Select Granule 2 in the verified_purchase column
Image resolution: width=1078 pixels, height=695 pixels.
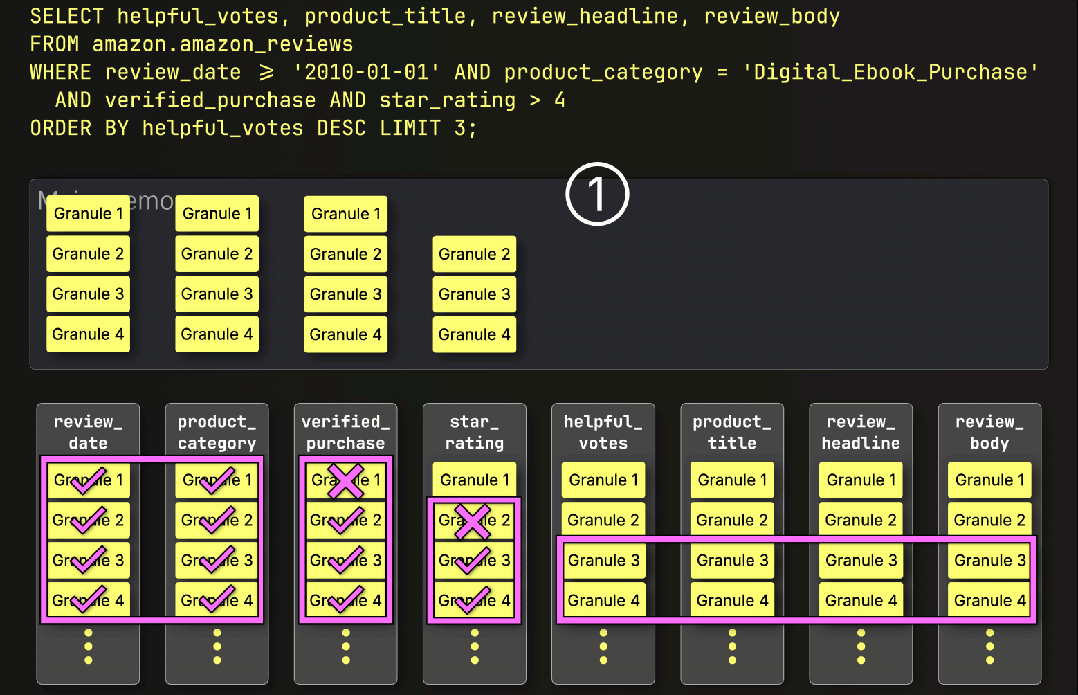(345, 520)
